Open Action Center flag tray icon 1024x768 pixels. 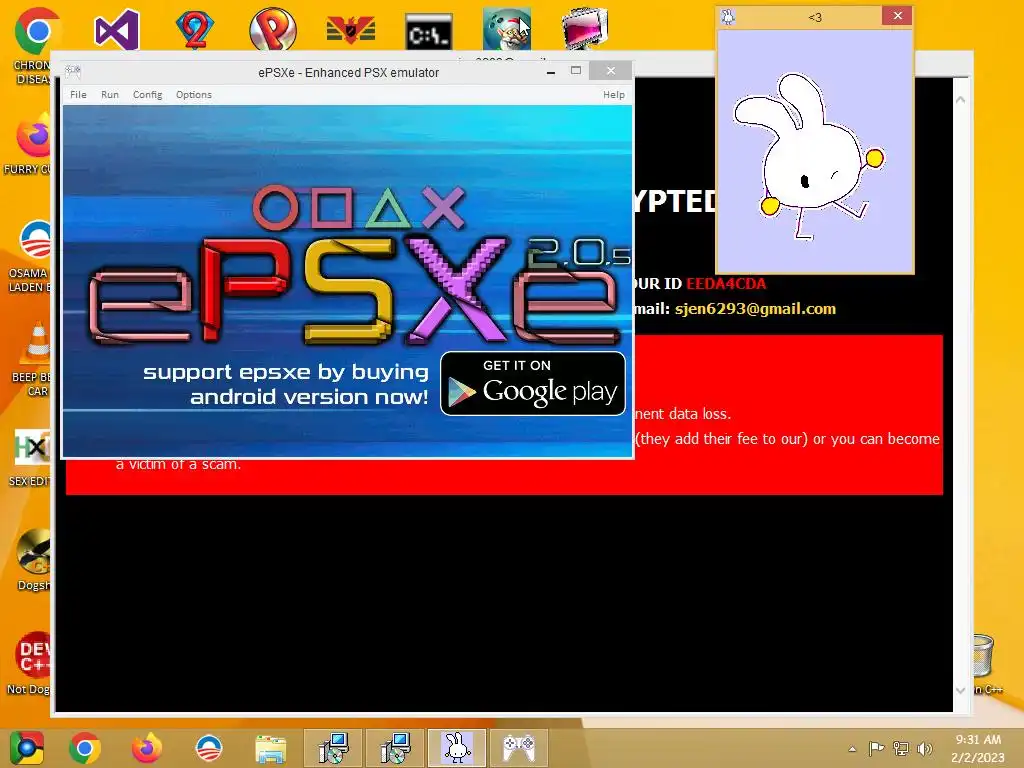(876, 748)
